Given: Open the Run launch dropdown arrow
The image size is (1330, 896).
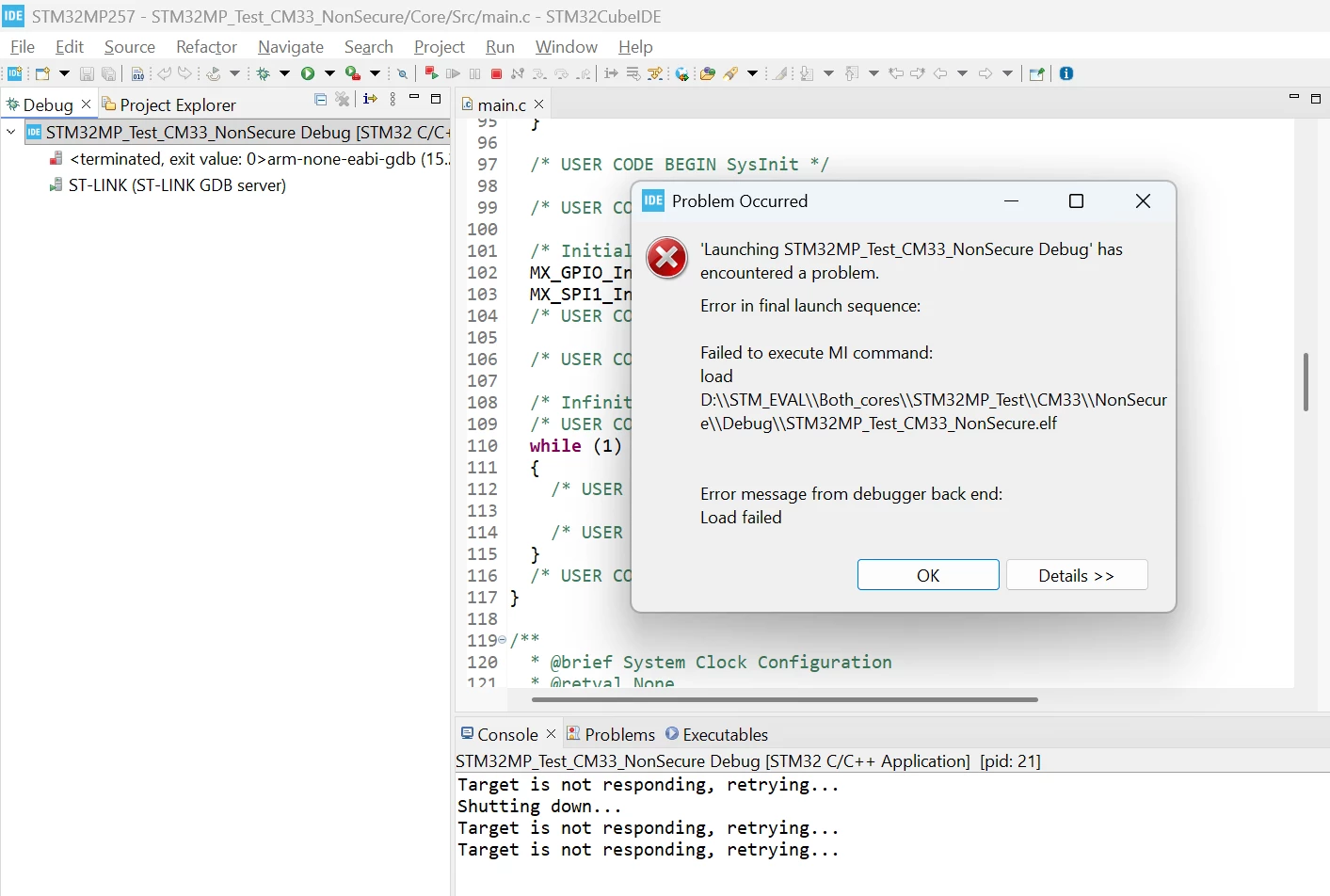Looking at the screenshot, I should (329, 73).
